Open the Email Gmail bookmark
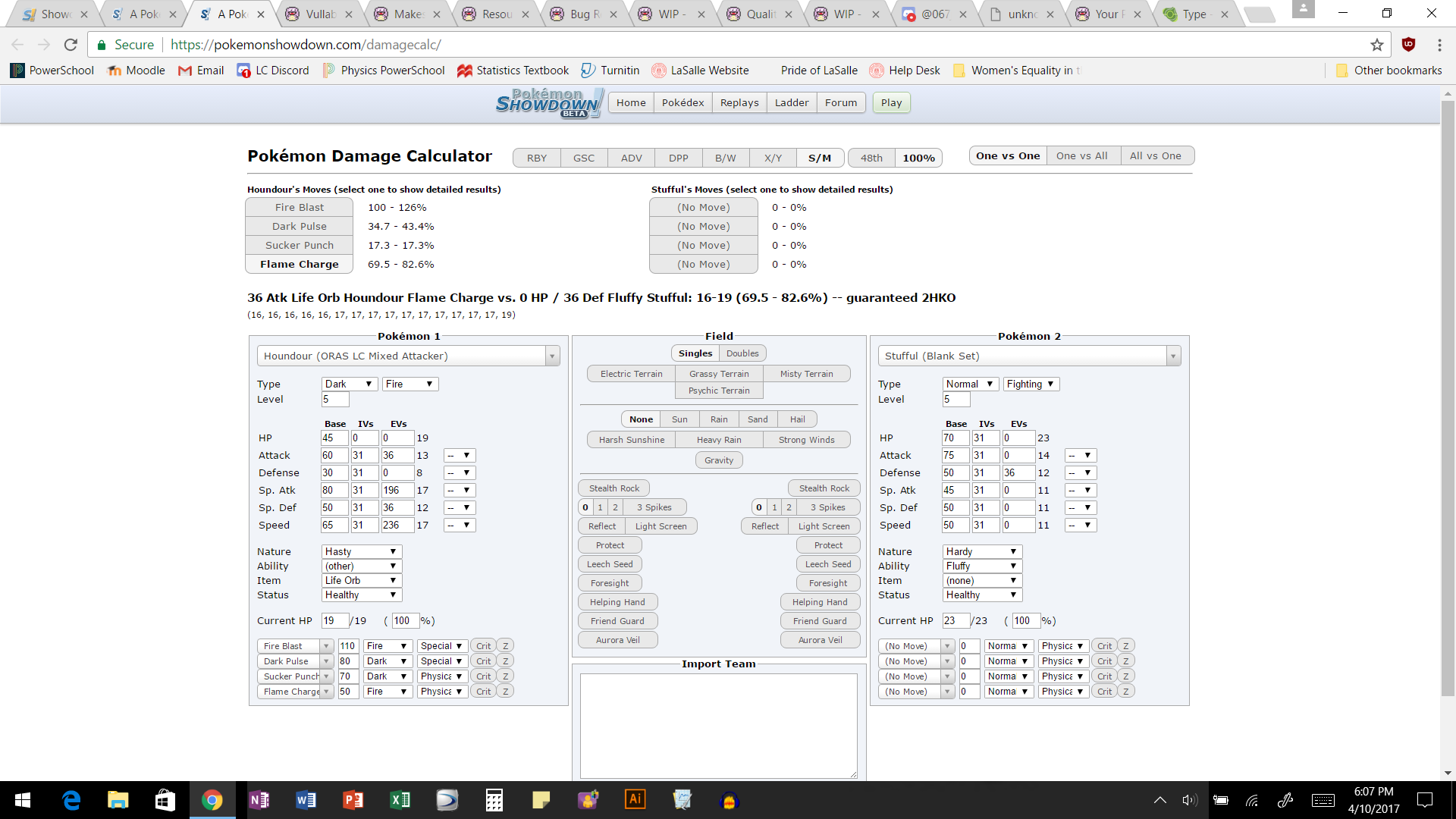The image size is (1456, 819). [201, 71]
